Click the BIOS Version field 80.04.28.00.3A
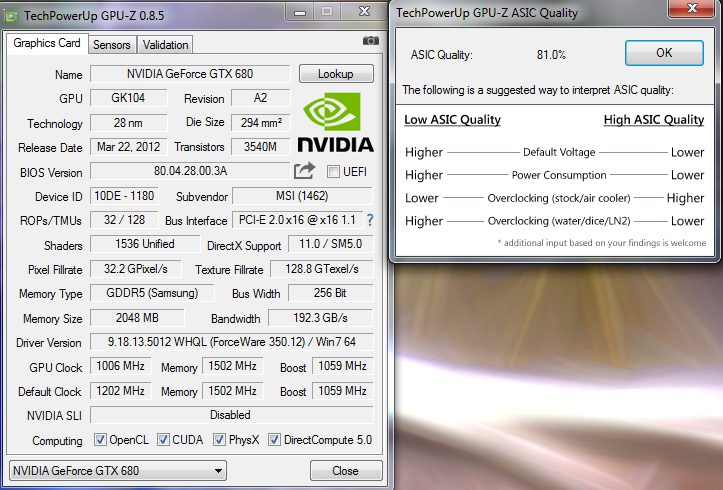The height and width of the screenshot is (490, 723). 190,171
